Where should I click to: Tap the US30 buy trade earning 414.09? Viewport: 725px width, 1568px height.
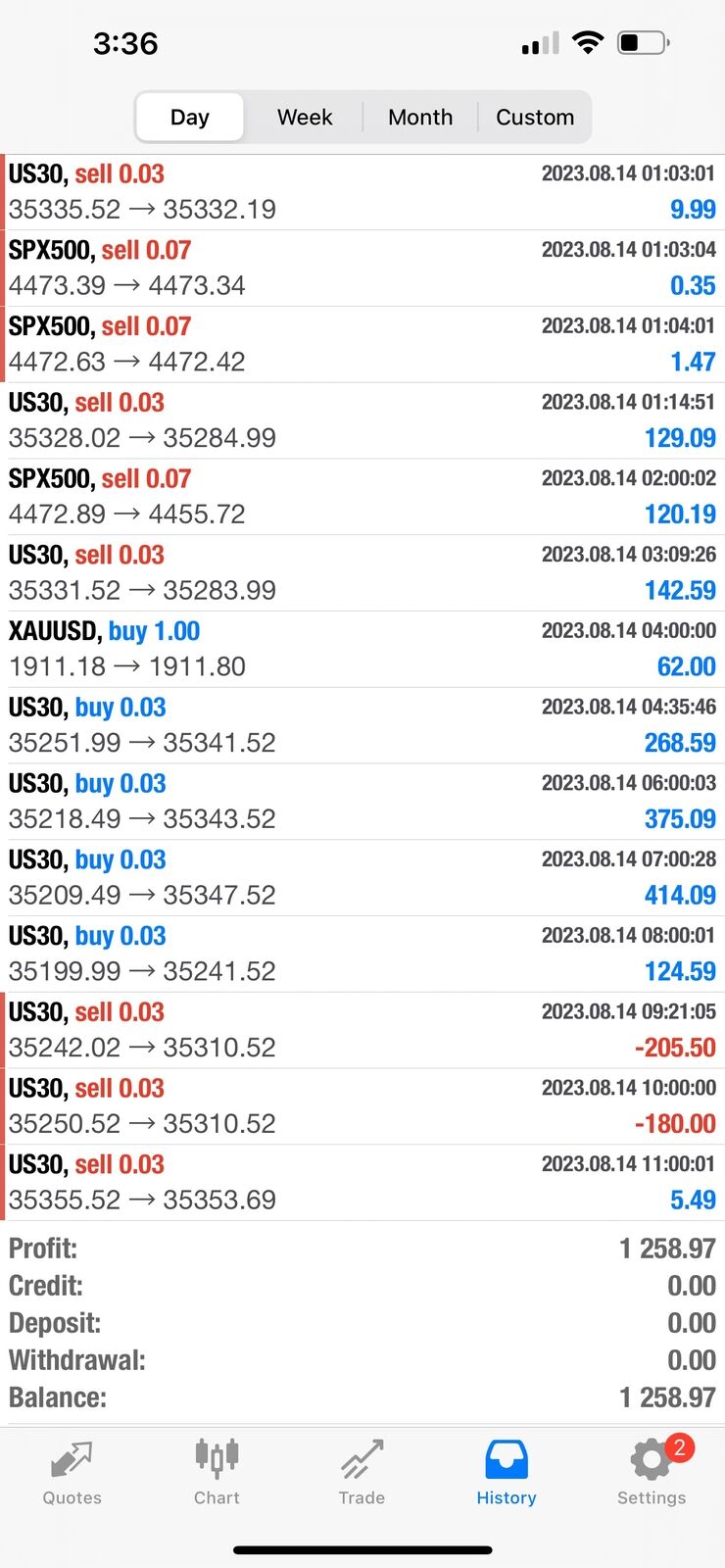click(x=362, y=877)
